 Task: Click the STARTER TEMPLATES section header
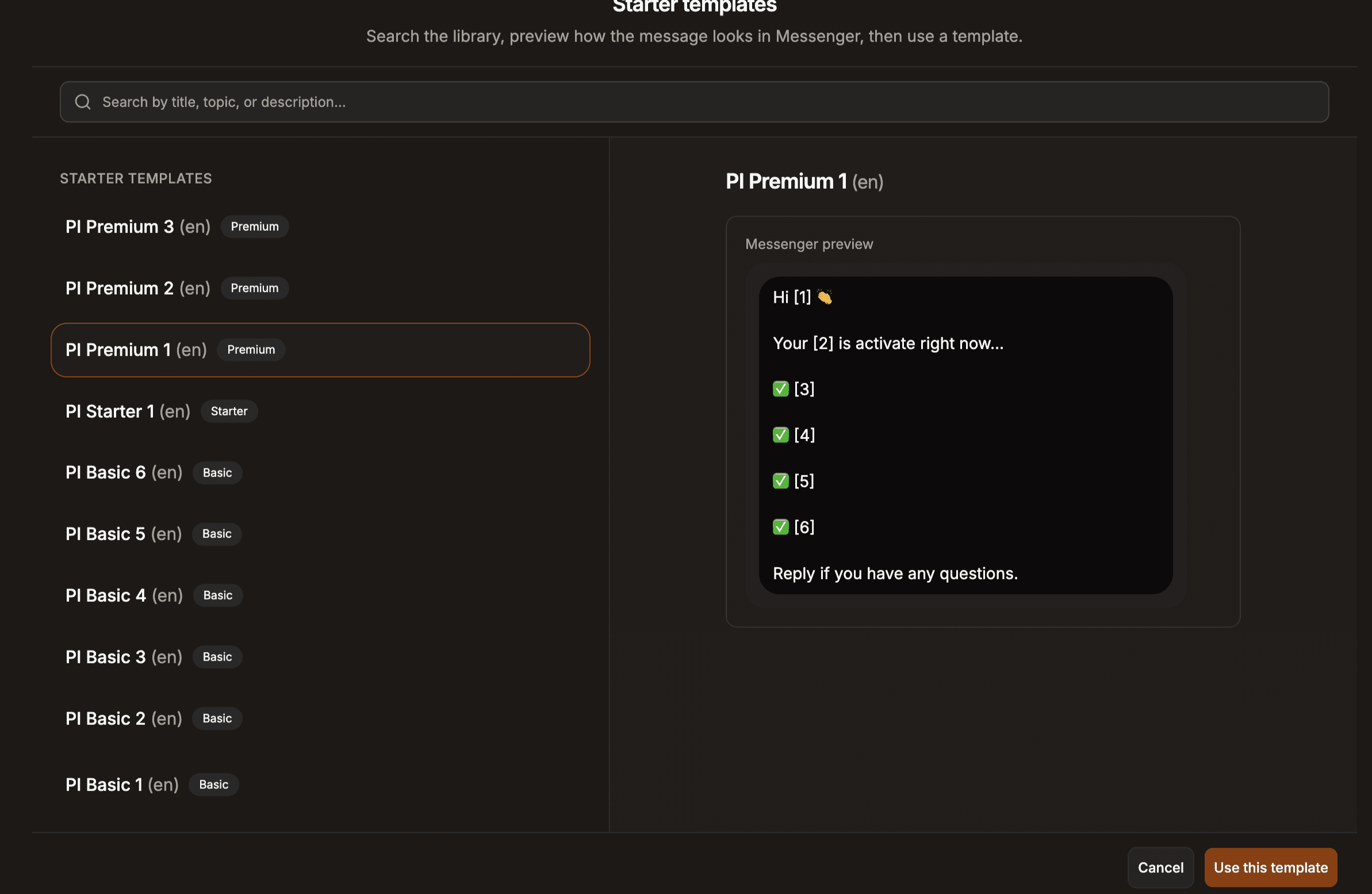136,178
